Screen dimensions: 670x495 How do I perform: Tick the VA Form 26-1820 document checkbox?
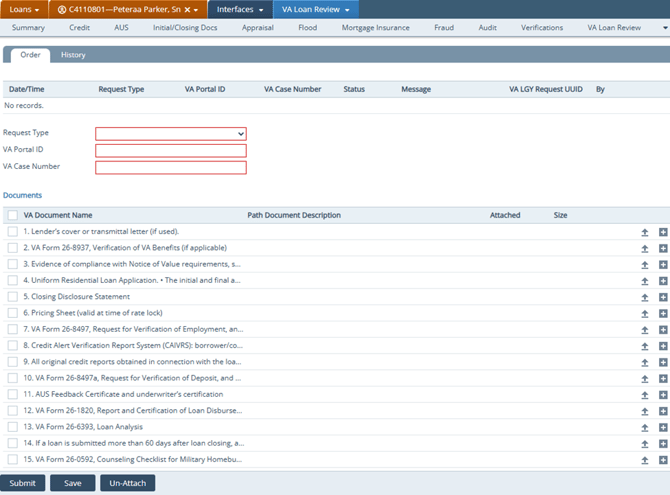coord(12,411)
